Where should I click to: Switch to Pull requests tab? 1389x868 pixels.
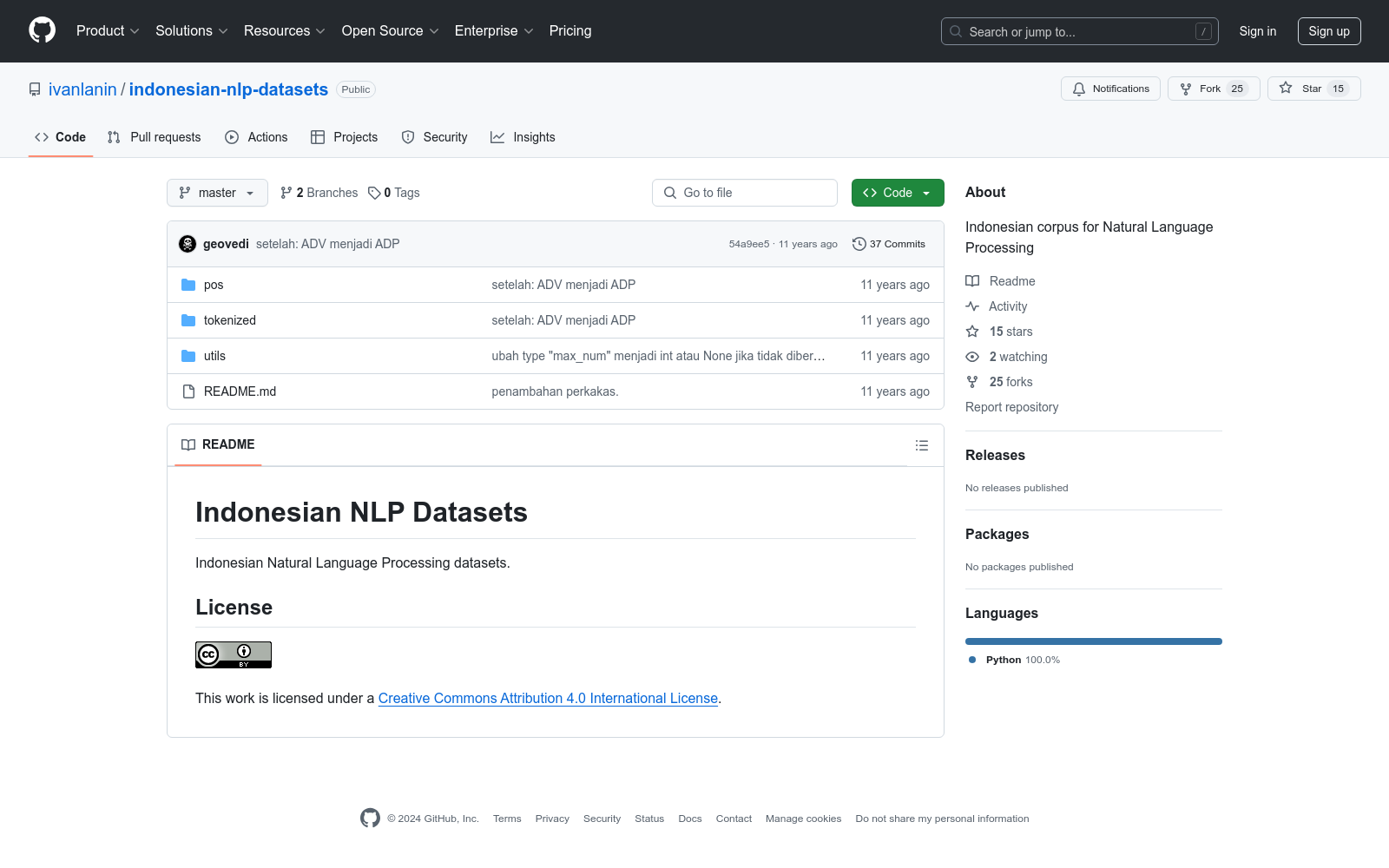coord(155,137)
